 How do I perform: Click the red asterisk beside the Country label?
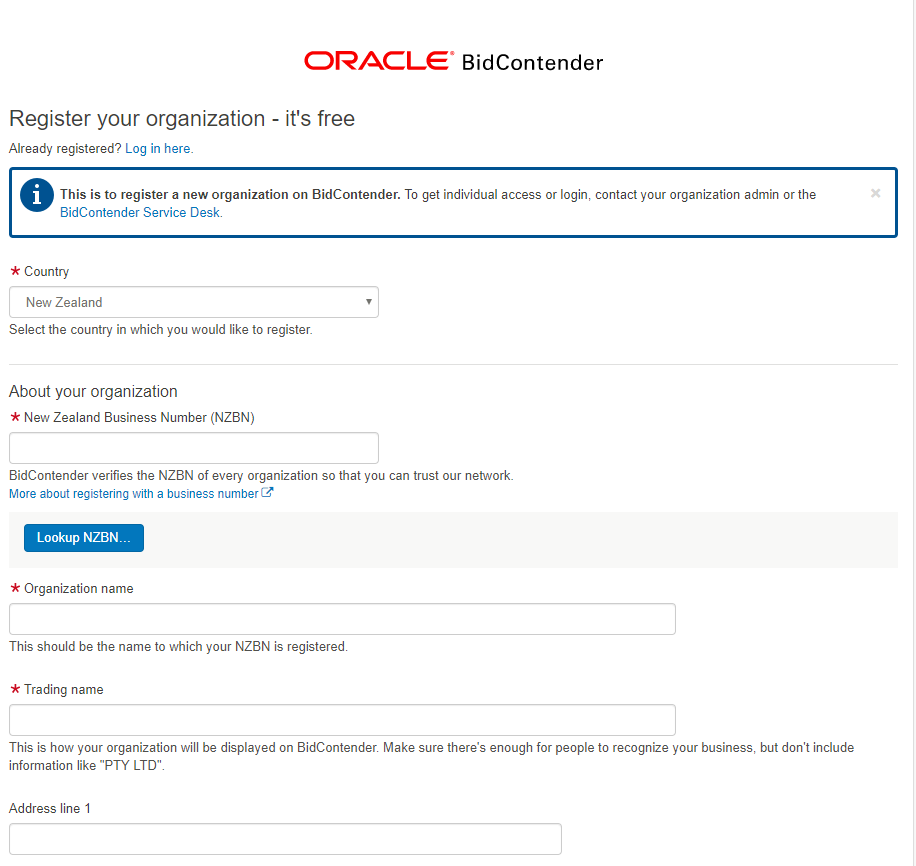coord(13,271)
